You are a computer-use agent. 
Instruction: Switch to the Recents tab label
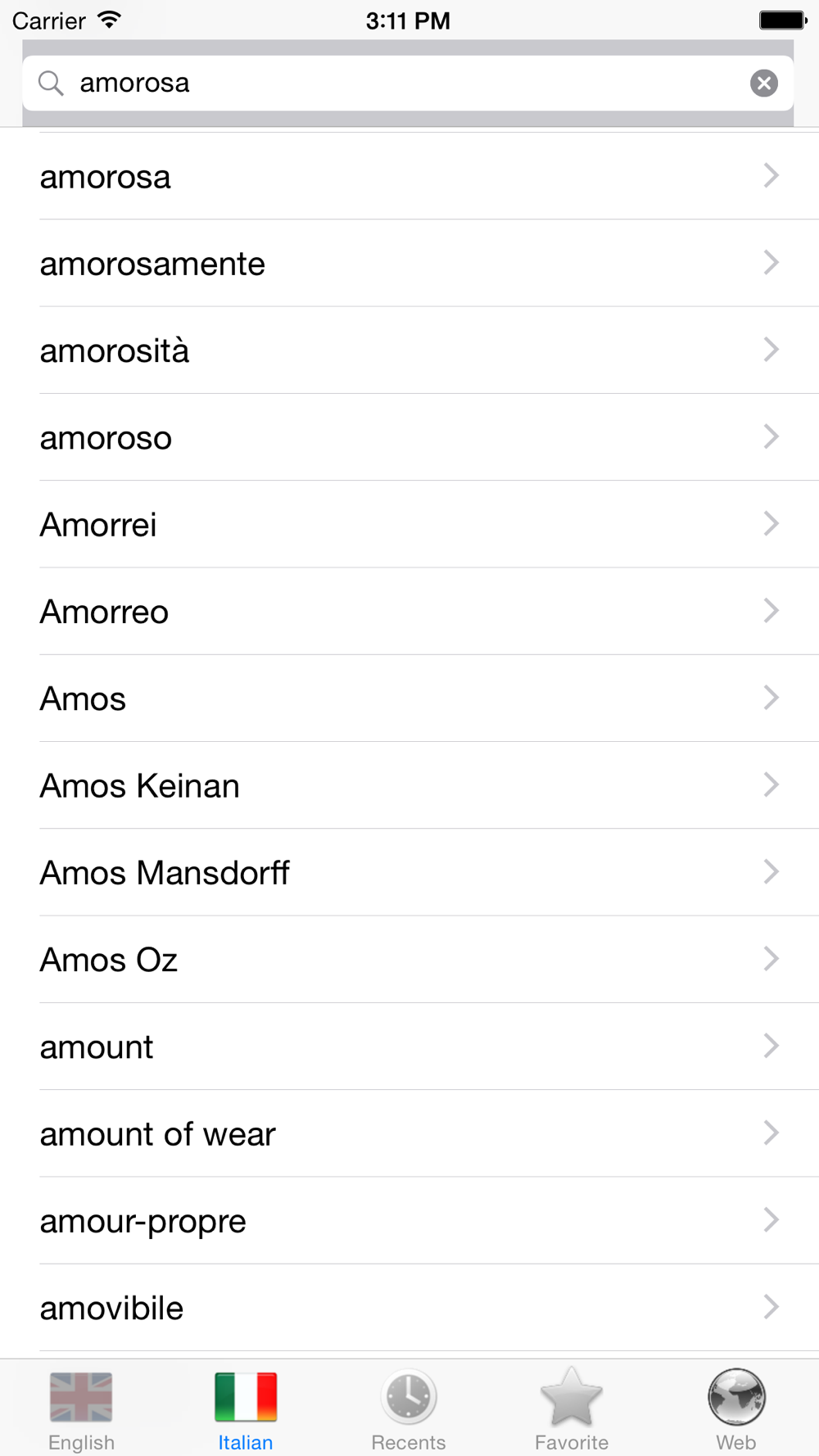click(409, 1442)
